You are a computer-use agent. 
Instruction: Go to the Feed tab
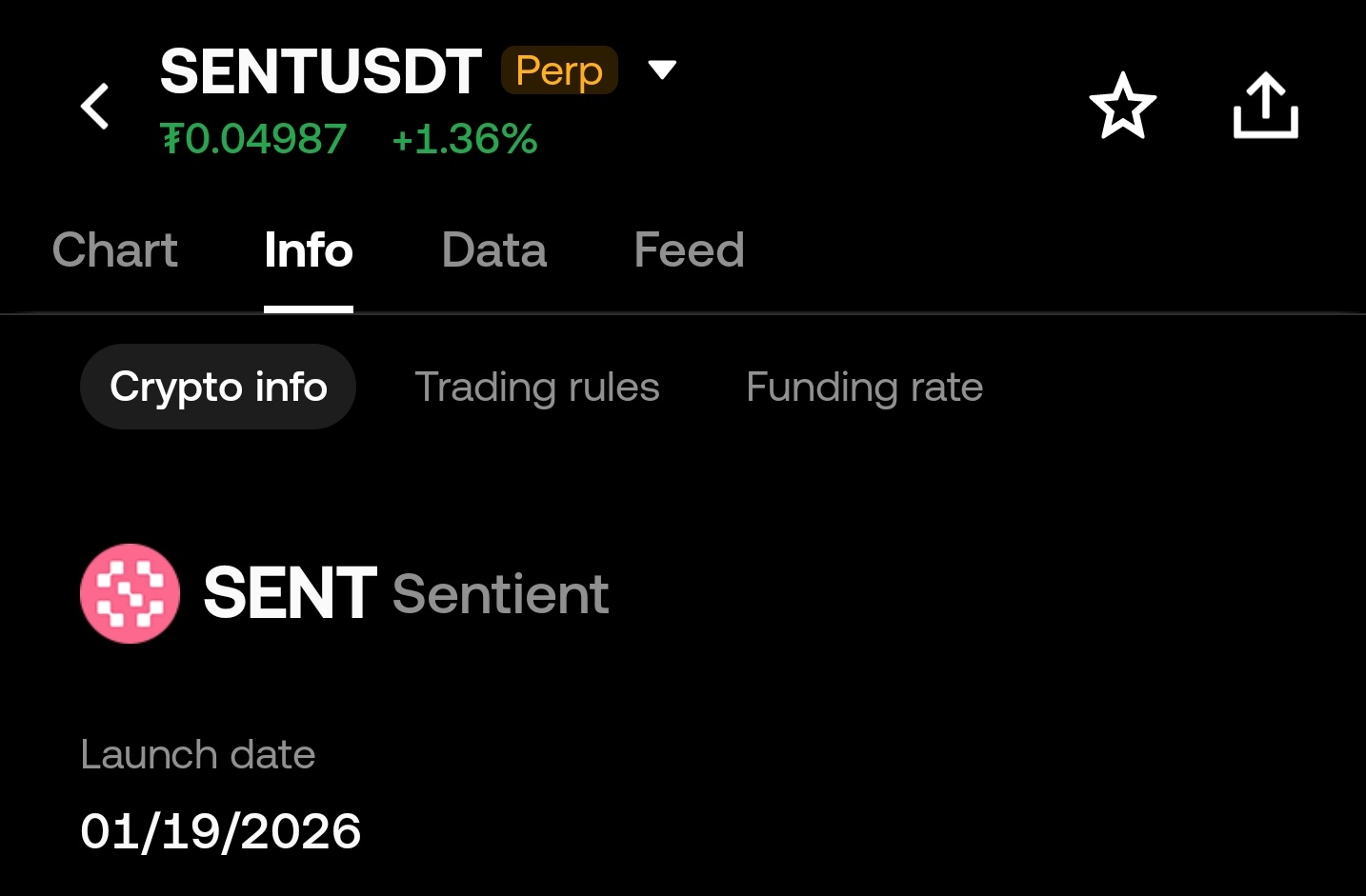point(689,250)
